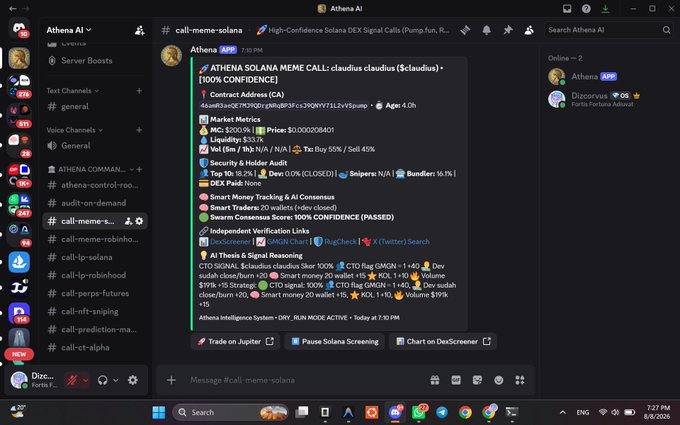Image resolution: width=680 pixels, height=425 pixels.
Task: Edit call-meme-solana channel gear icon
Action: point(139,221)
